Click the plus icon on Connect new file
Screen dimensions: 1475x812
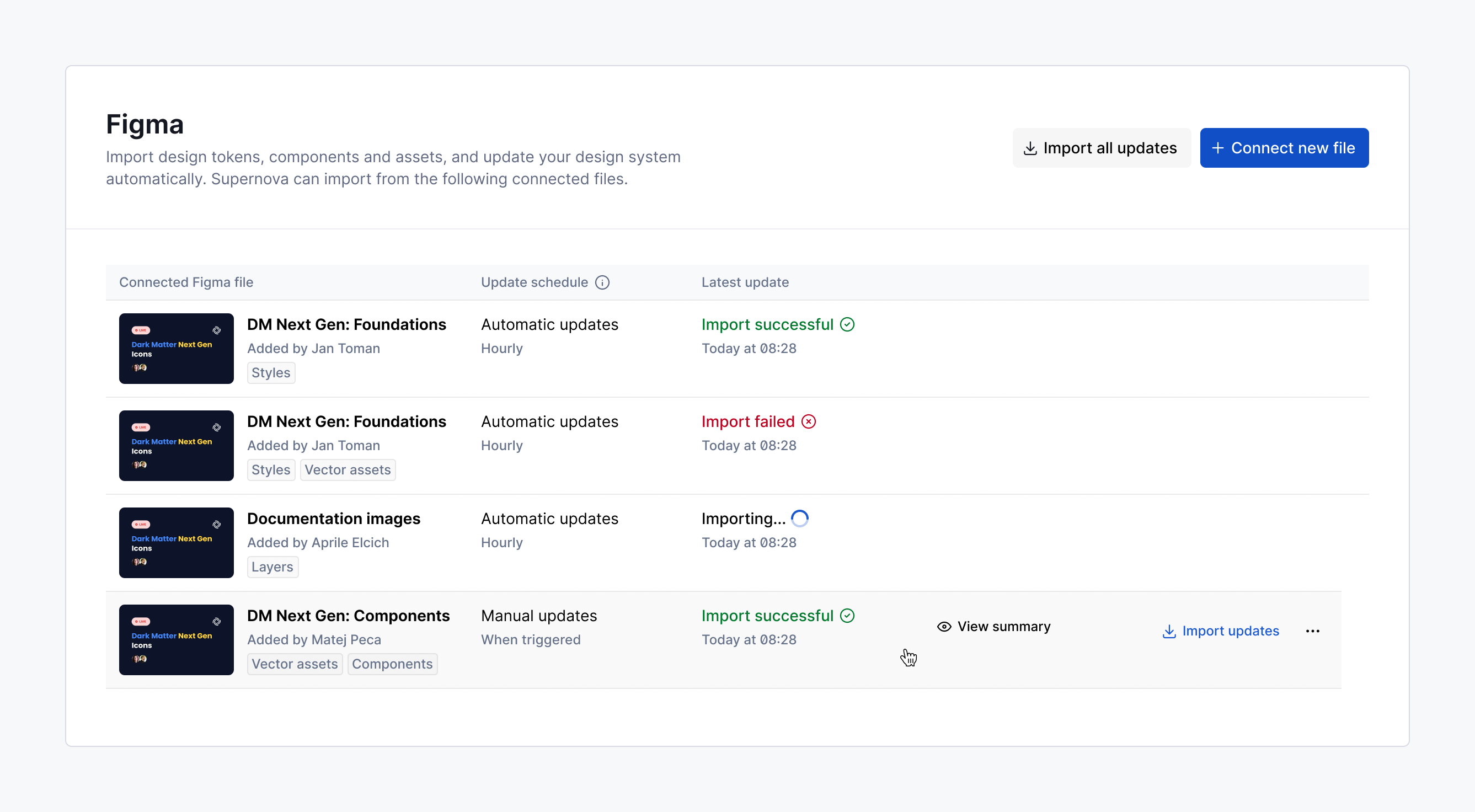1218,148
